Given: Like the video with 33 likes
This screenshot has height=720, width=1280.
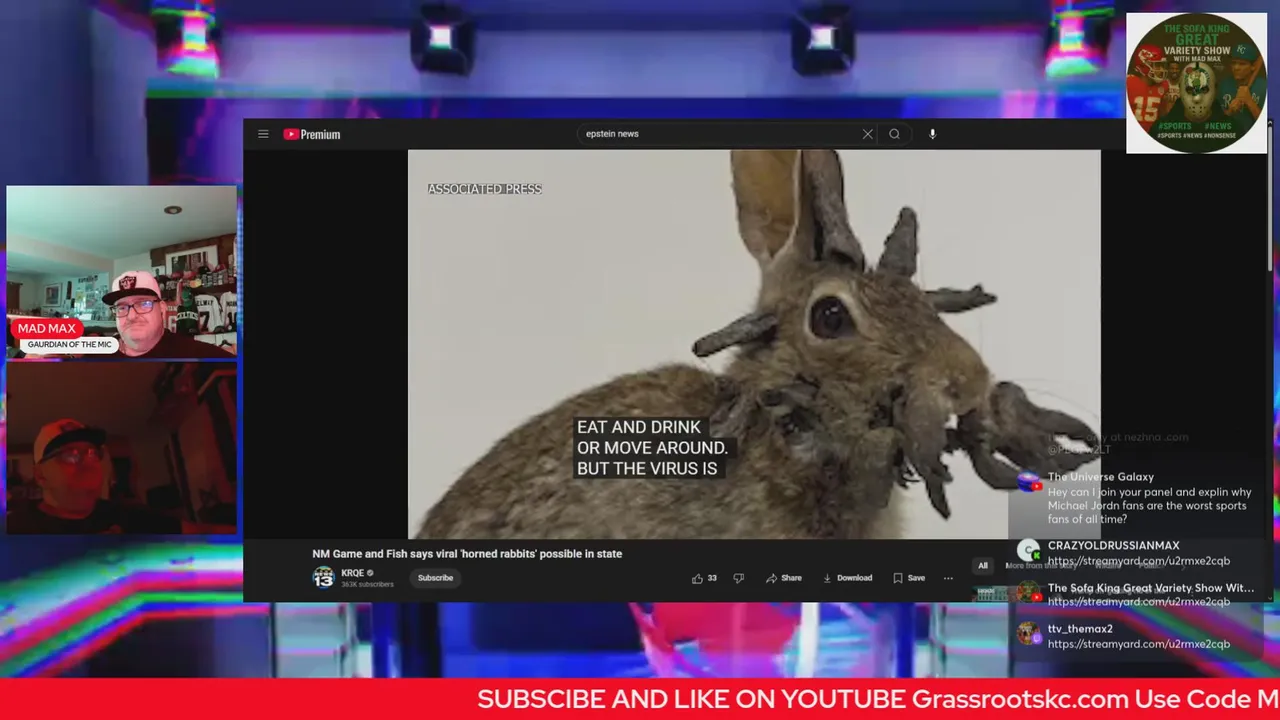Looking at the screenshot, I should point(704,578).
